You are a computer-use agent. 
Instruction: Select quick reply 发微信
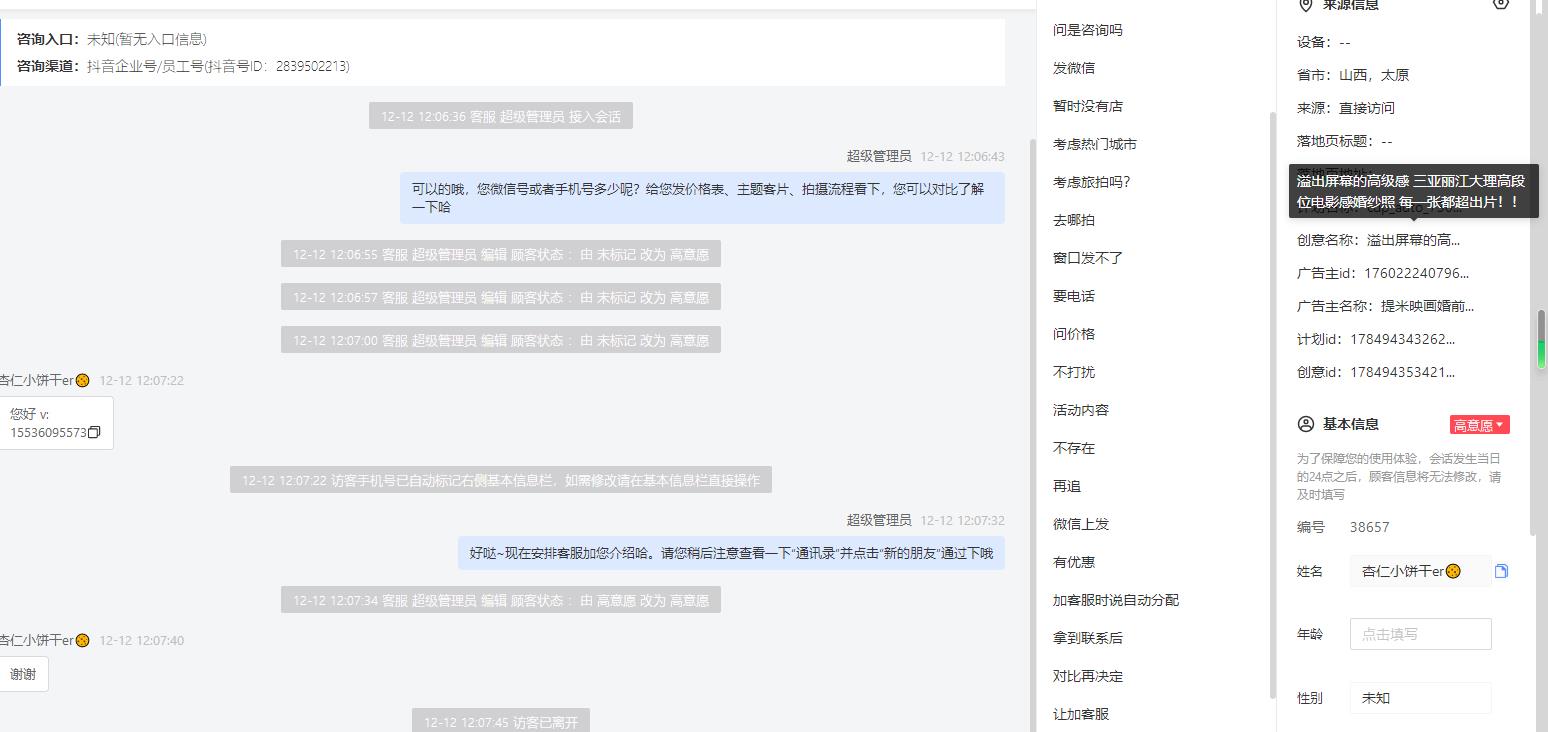1073,68
